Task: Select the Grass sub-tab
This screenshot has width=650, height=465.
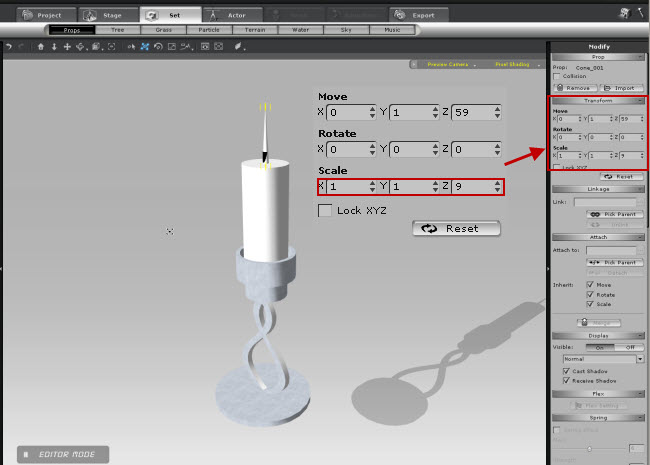Action: [x=164, y=30]
